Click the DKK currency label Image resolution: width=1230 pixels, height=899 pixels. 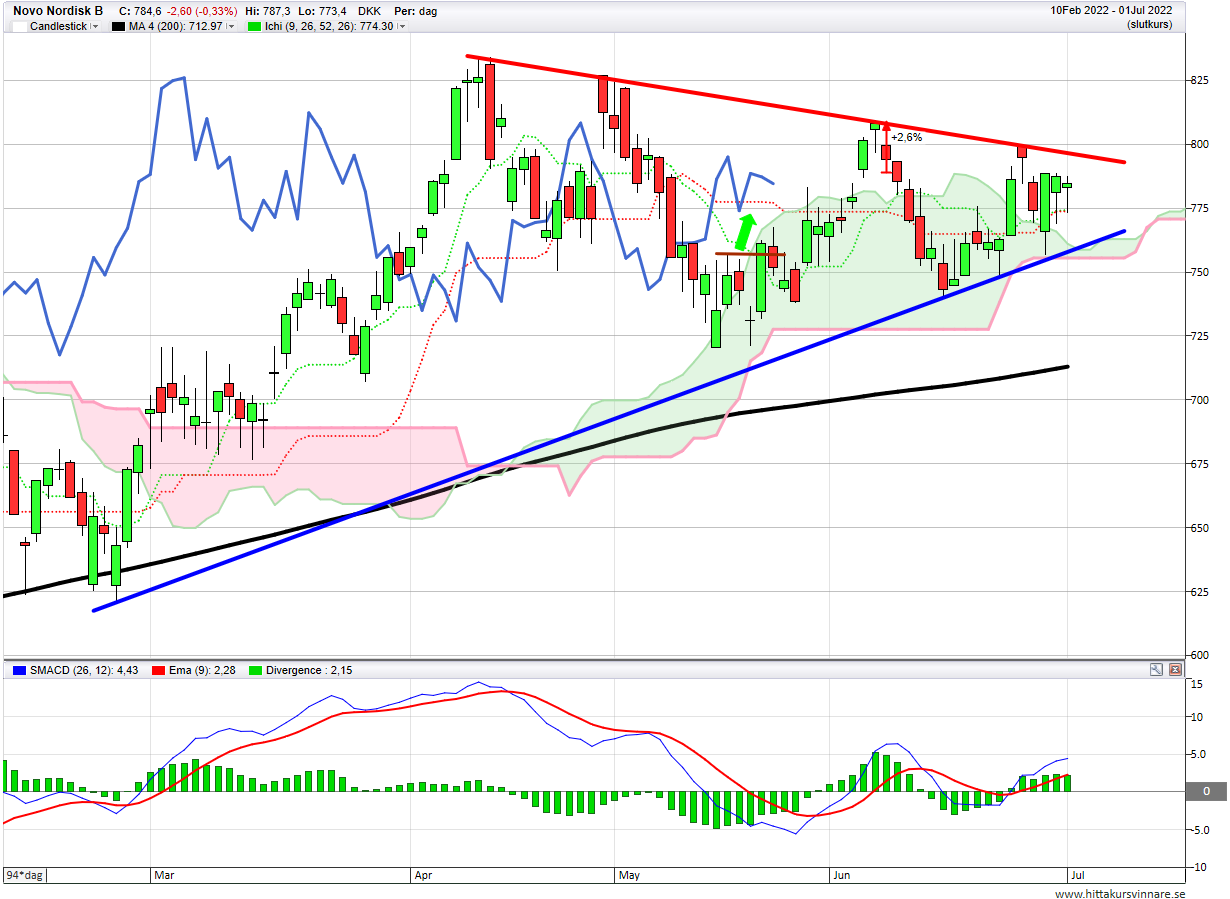pos(369,11)
